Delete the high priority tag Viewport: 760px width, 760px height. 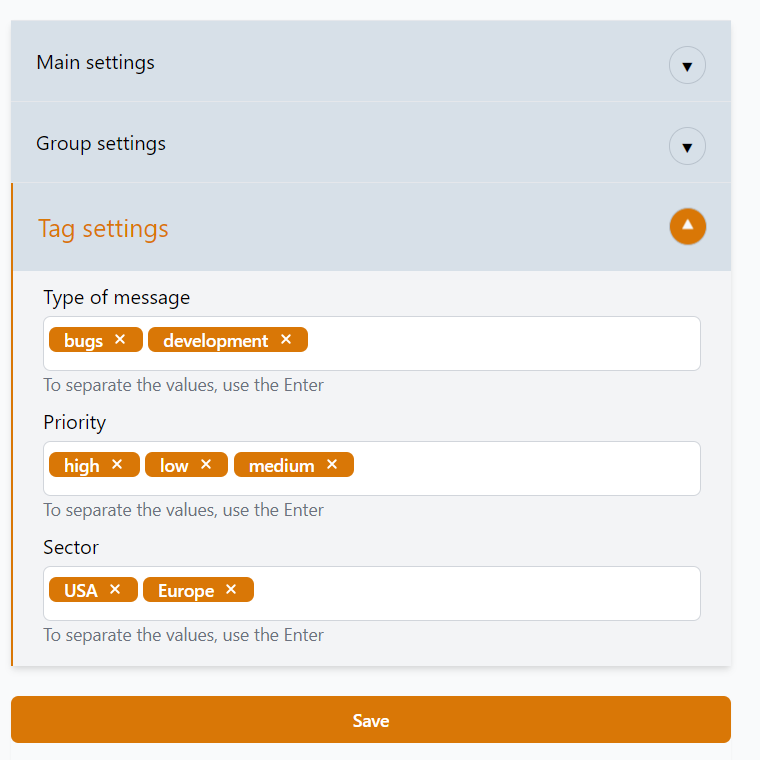click(x=117, y=465)
